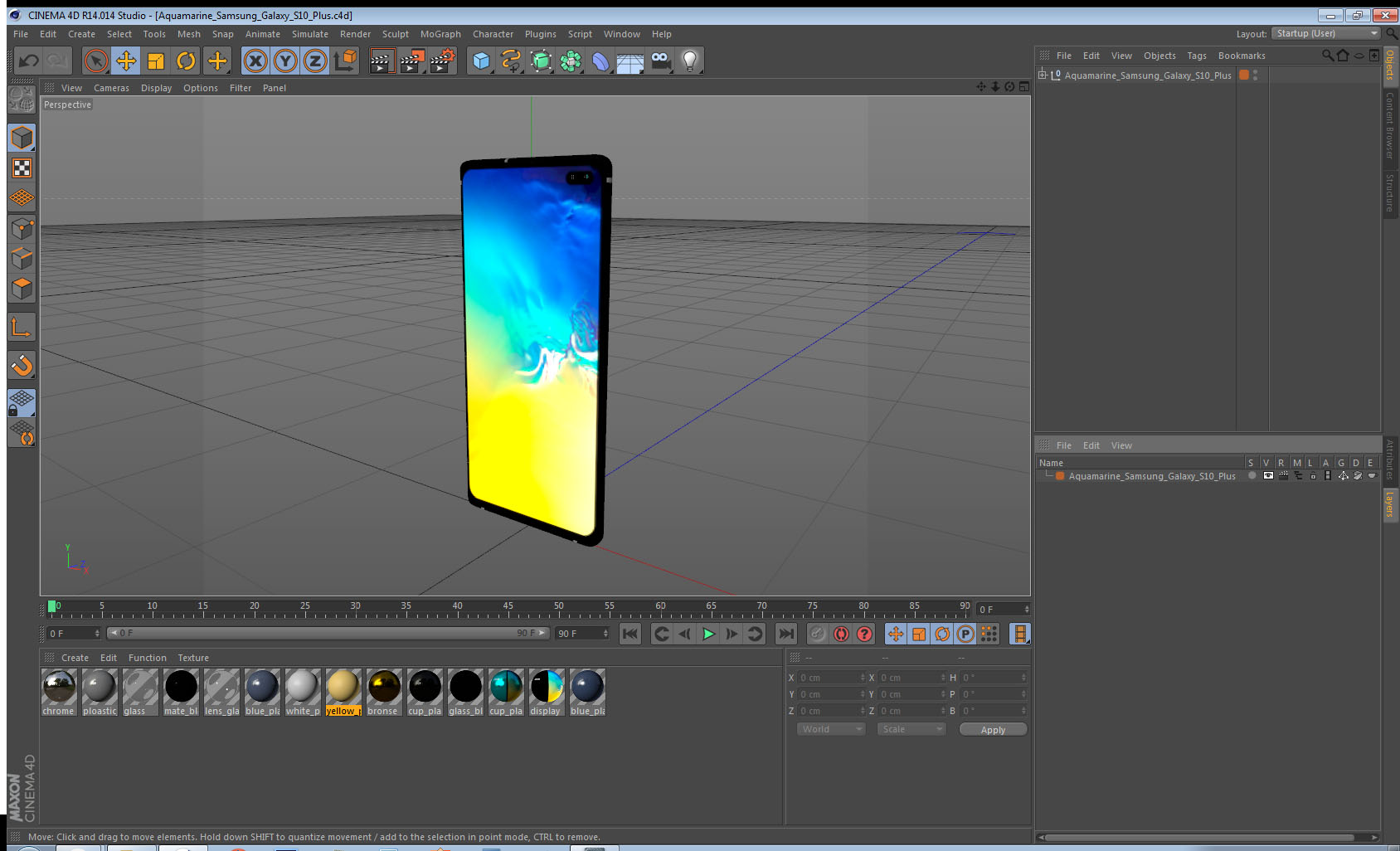Screen dimensions: 1400x851
Task: Play animation forward
Action: pyautogui.click(x=708, y=635)
